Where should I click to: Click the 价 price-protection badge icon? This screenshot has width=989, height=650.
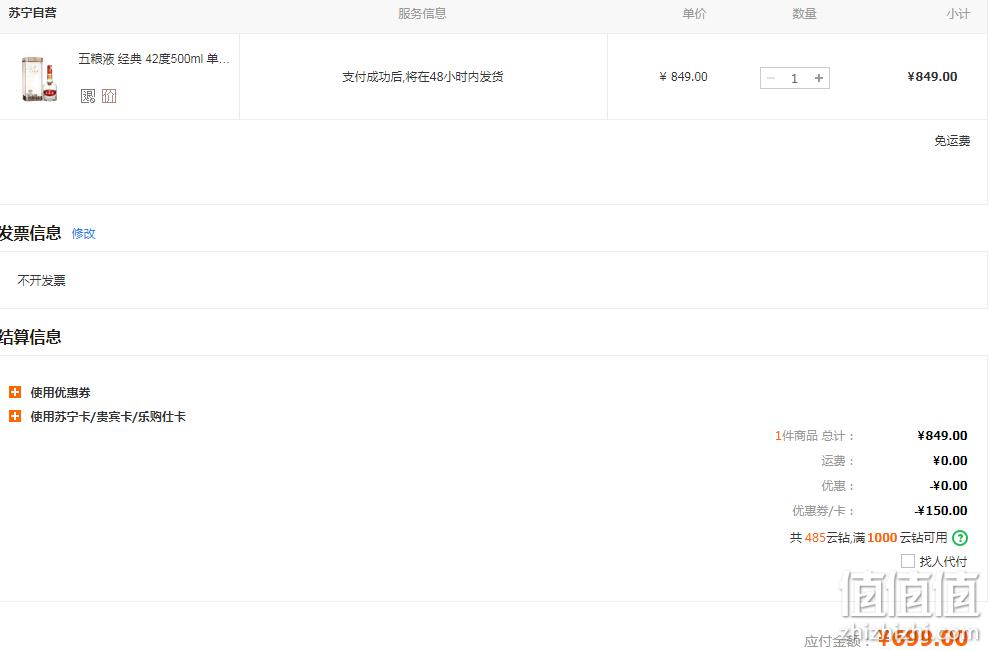(109, 96)
